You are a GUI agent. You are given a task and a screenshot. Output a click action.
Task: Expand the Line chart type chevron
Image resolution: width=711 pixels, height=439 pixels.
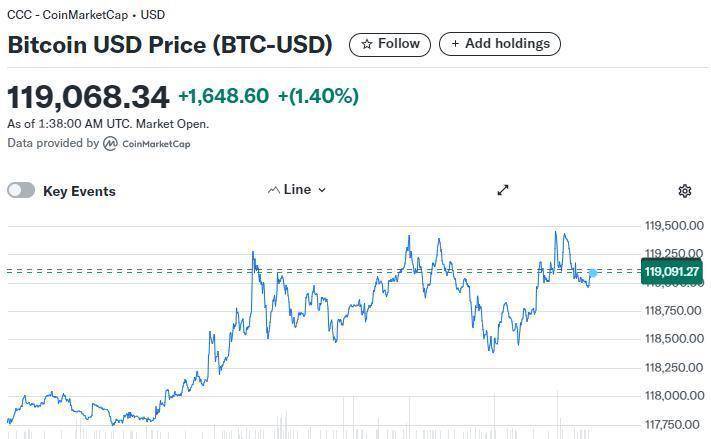[322, 190]
